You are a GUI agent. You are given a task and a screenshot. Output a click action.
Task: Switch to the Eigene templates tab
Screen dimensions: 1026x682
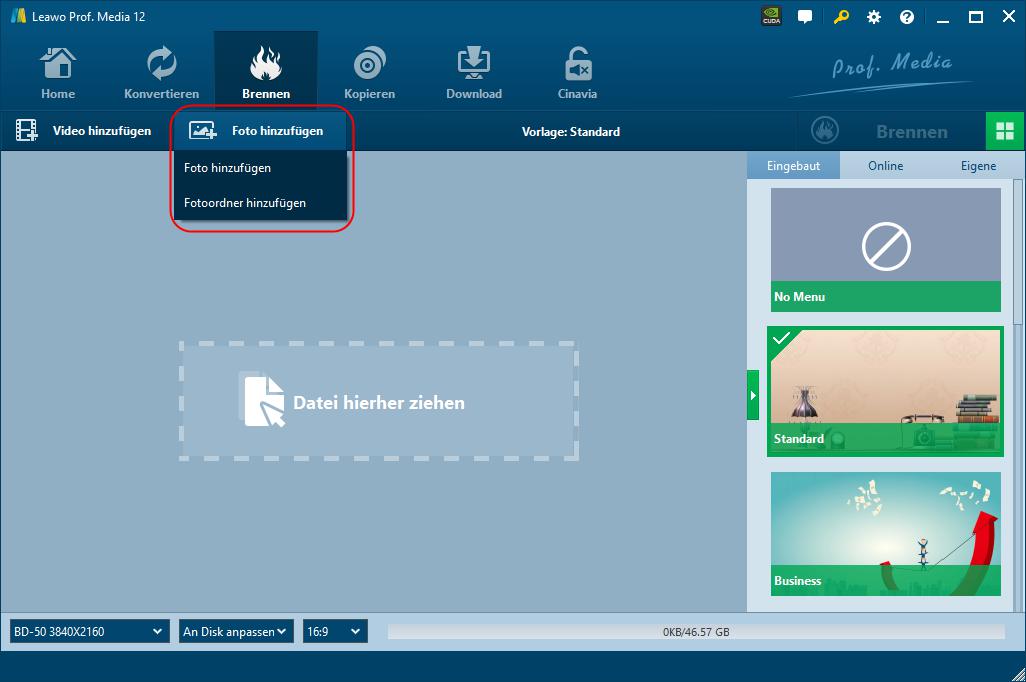978,166
